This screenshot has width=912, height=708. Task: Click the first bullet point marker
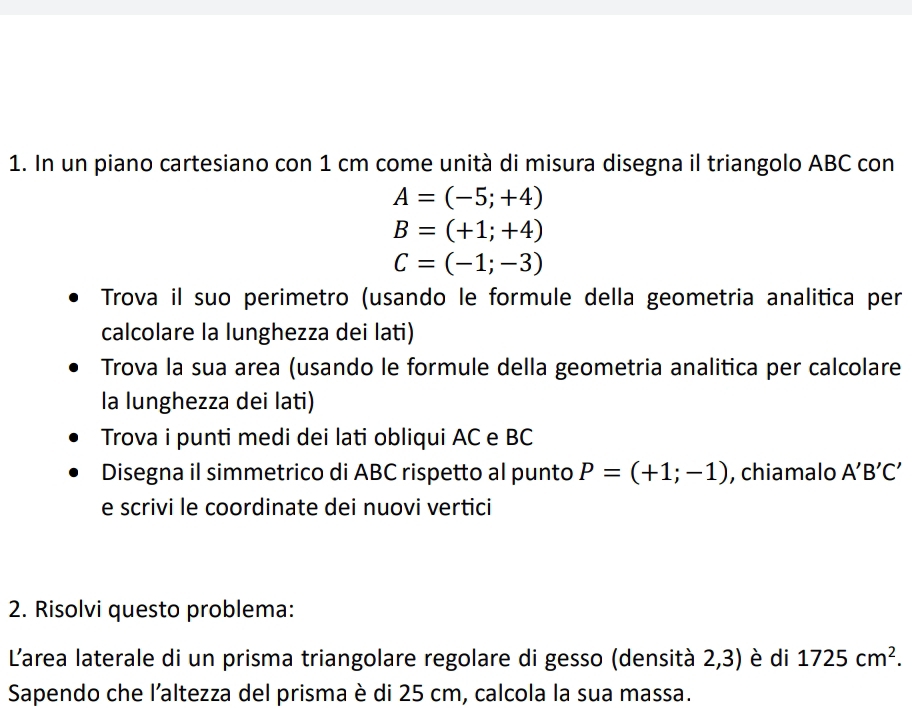click(75, 298)
